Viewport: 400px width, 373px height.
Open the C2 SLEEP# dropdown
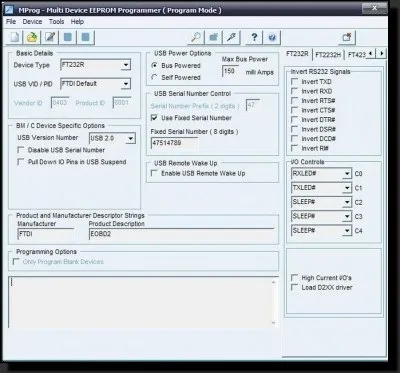click(x=347, y=202)
